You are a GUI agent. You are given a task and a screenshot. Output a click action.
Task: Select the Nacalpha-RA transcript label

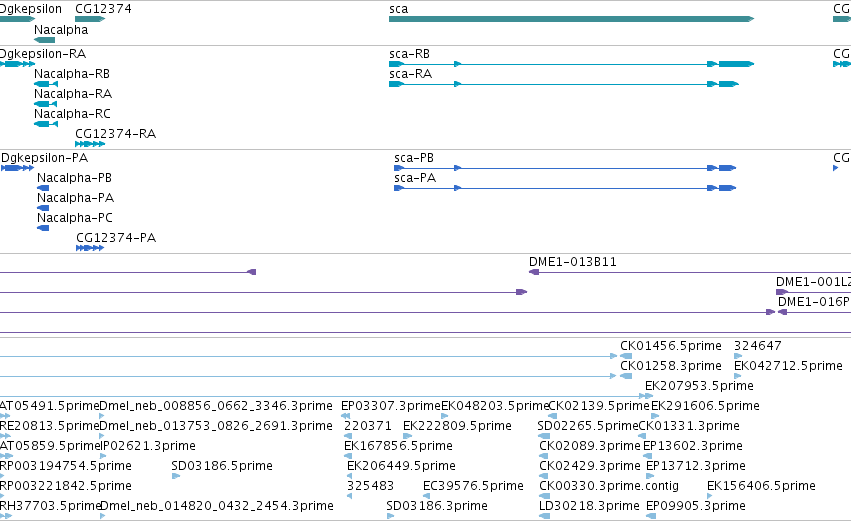[x=73, y=94]
